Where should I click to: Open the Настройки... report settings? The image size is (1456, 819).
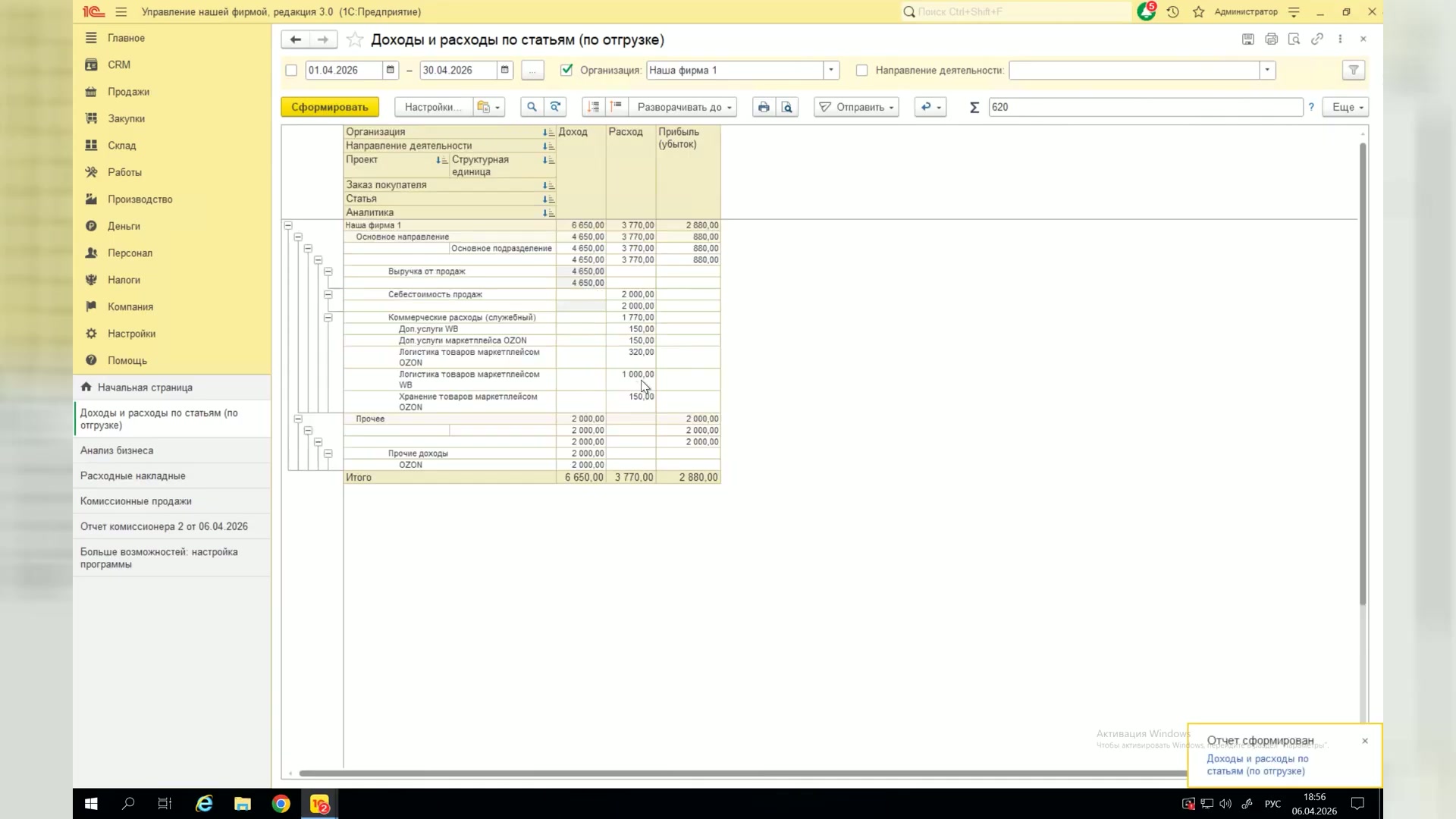(x=433, y=107)
